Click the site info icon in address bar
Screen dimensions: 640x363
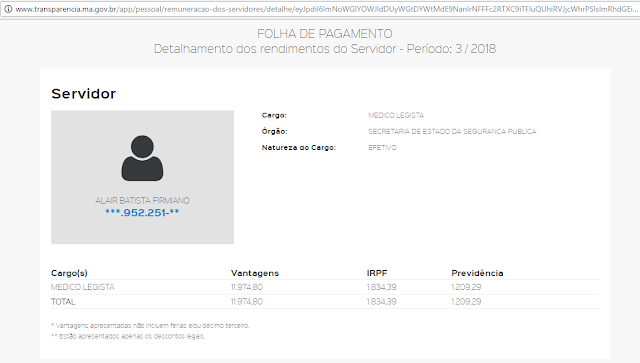coord(8,9)
